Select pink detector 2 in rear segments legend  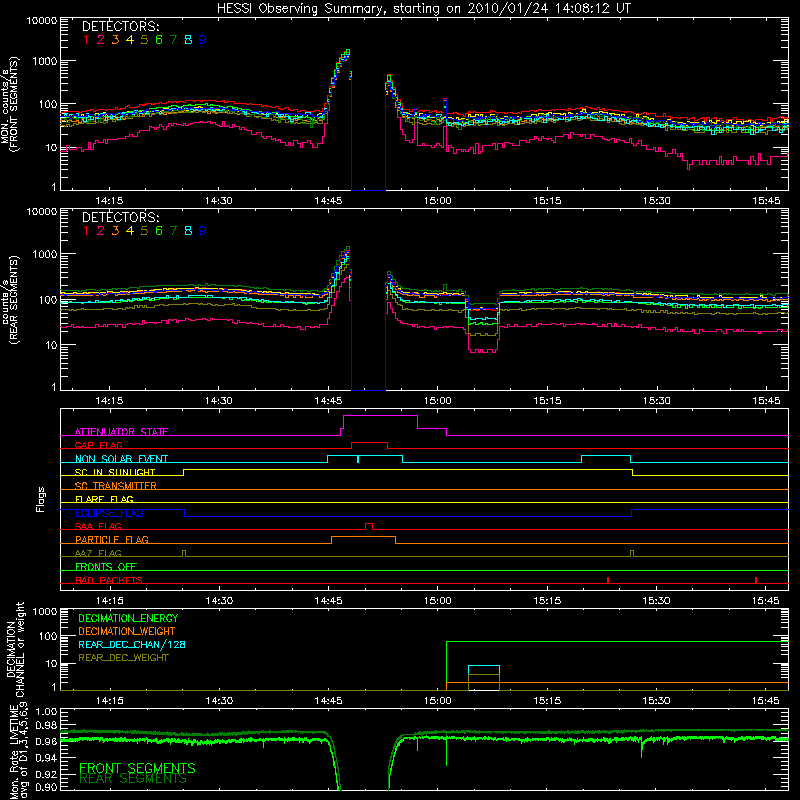(101, 231)
